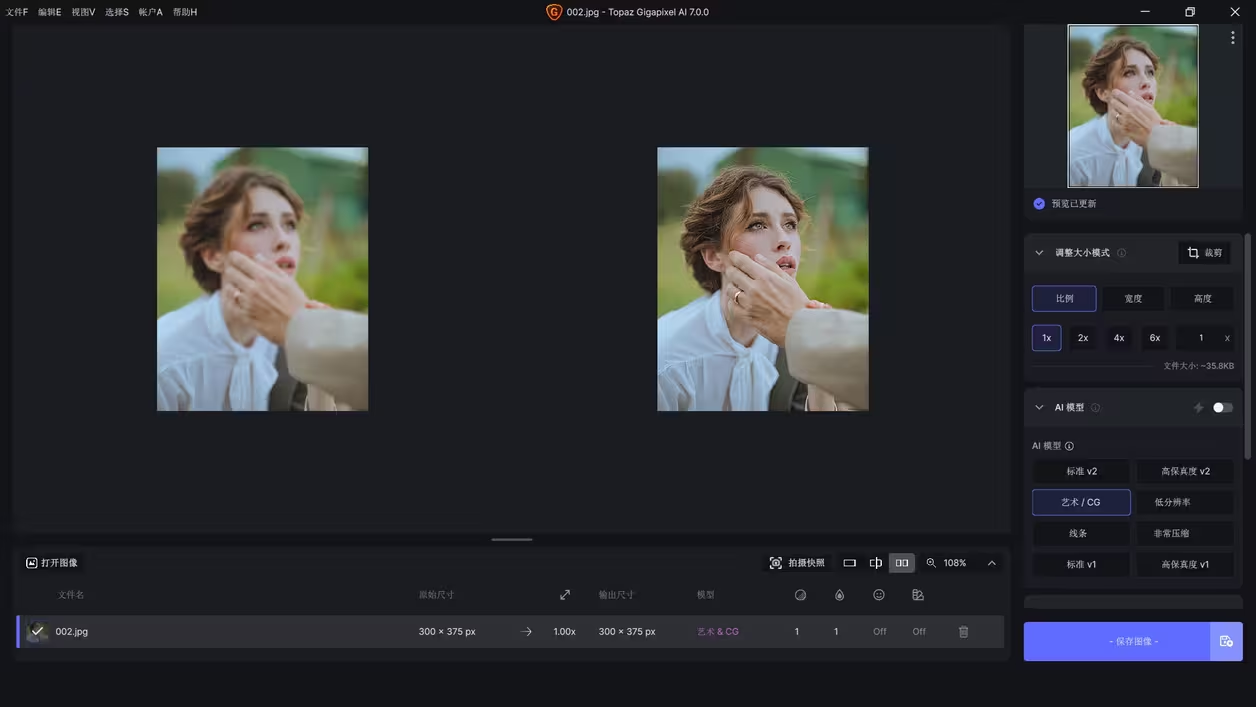1256x707 pixels.
Task: Click the 打开图像 open image button
Action: click(52, 563)
